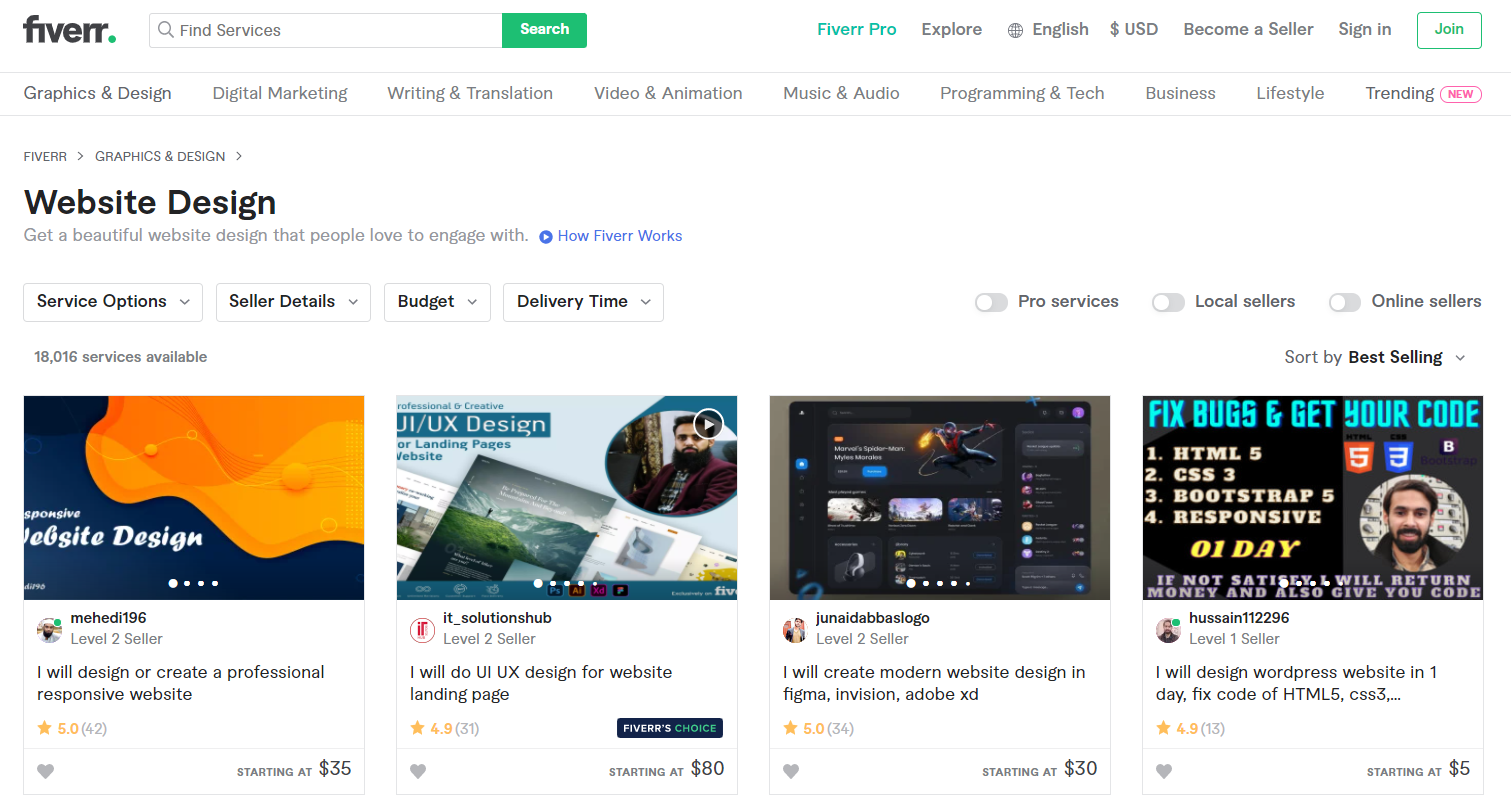
Task: Toggle Online sellers switch
Action: [1345, 302]
